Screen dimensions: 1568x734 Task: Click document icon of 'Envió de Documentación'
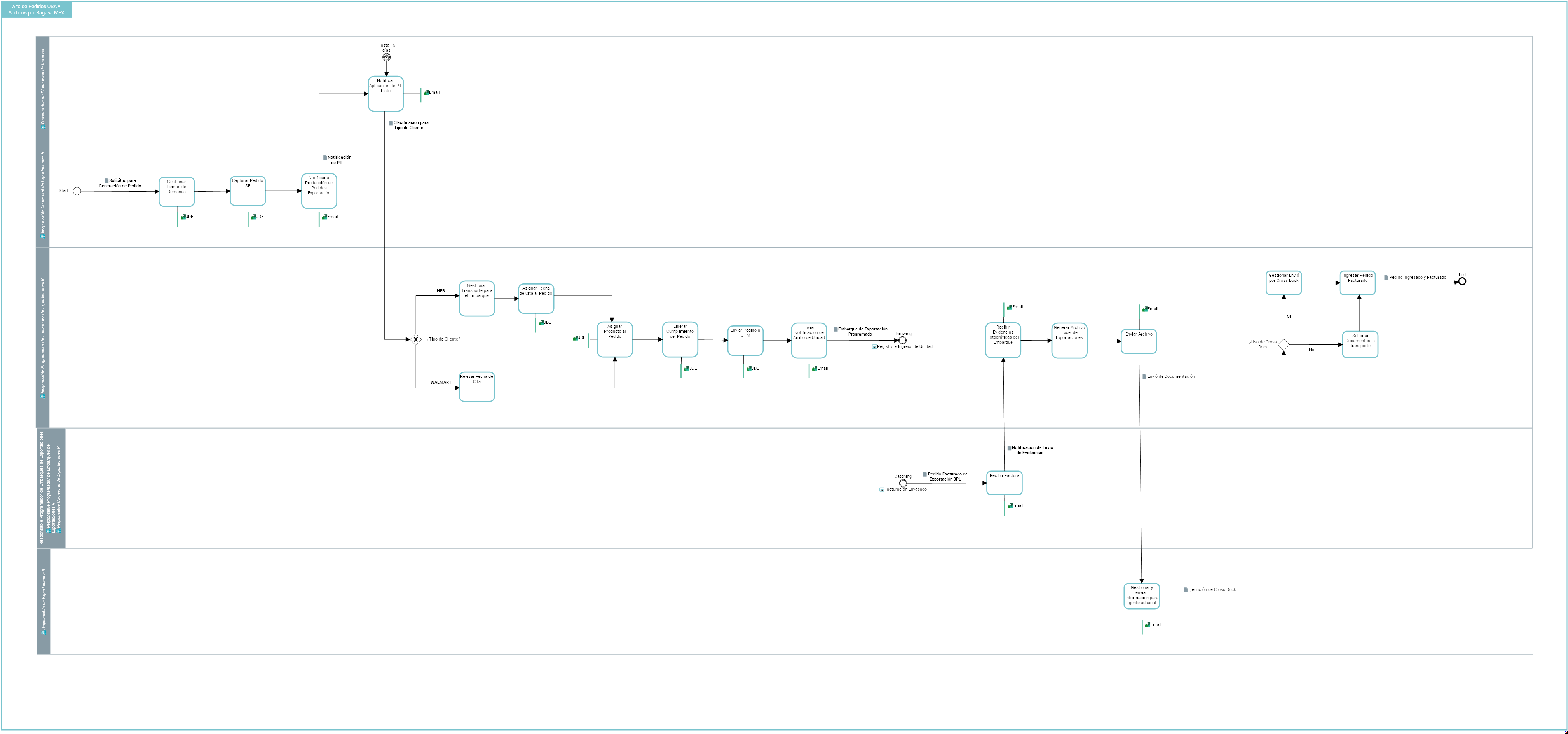coord(1144,377)
